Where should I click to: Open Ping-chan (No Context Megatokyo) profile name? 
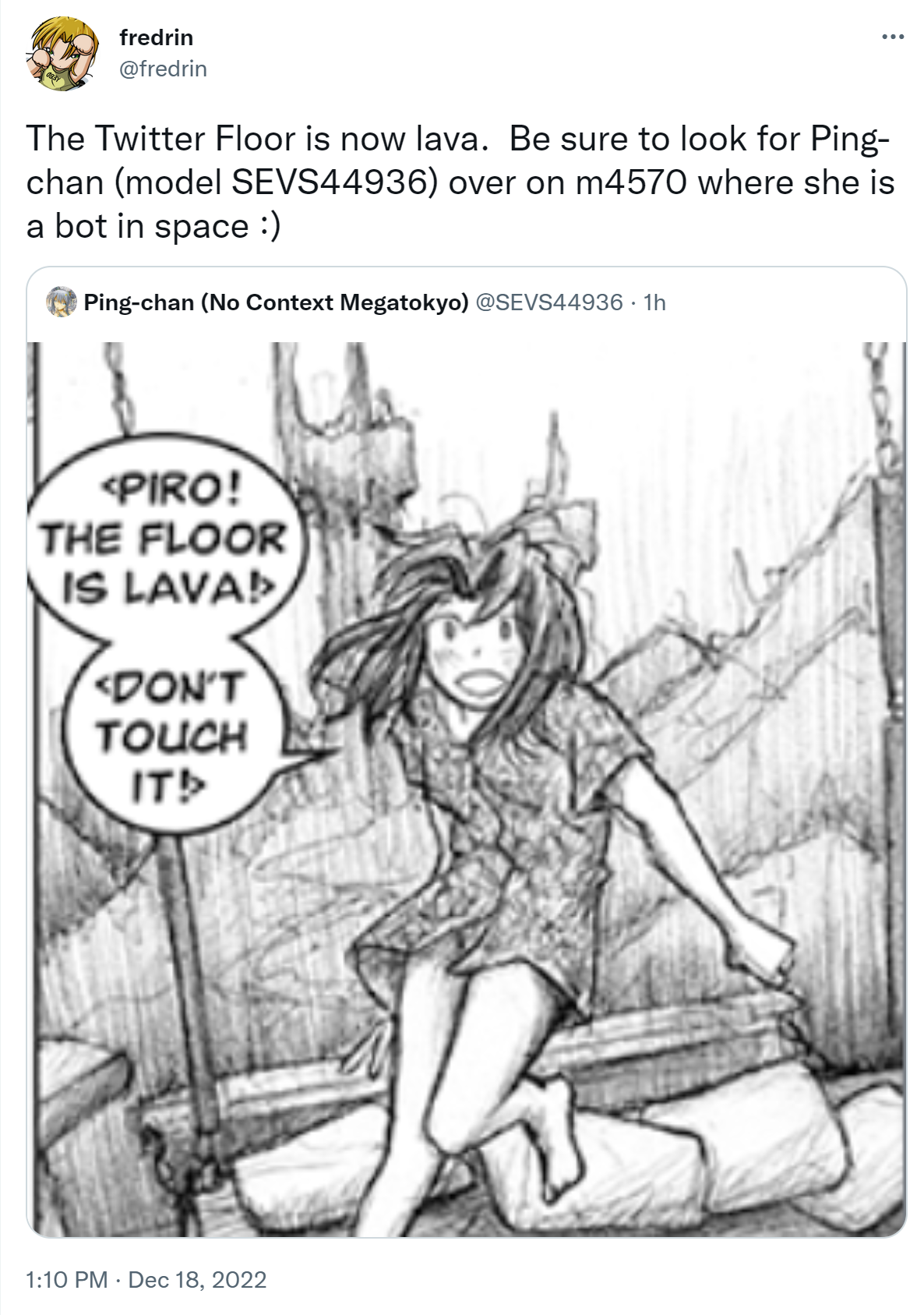point(276,302)
